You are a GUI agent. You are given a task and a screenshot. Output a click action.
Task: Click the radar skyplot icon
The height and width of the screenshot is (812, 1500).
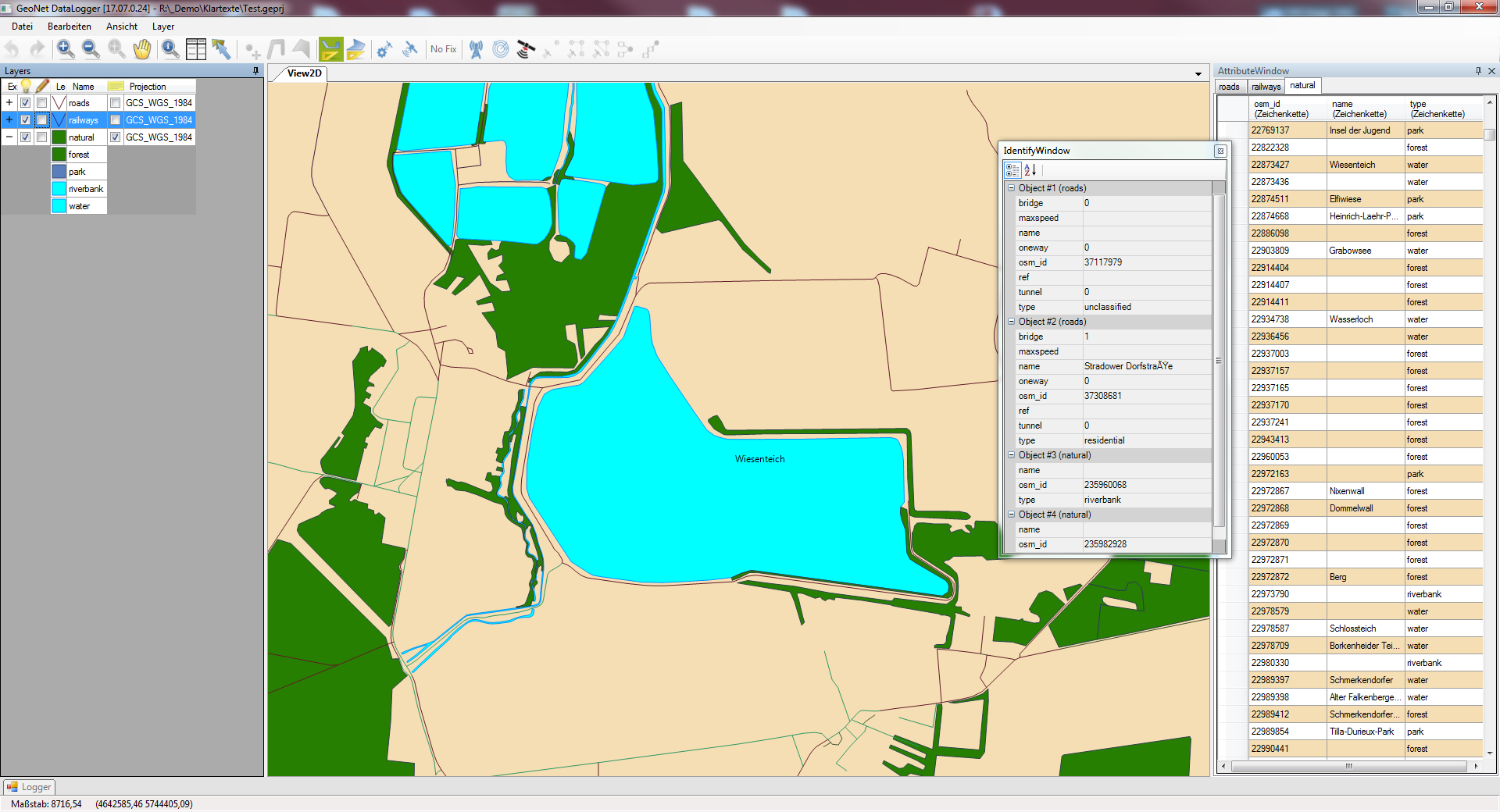click(501, 49)
